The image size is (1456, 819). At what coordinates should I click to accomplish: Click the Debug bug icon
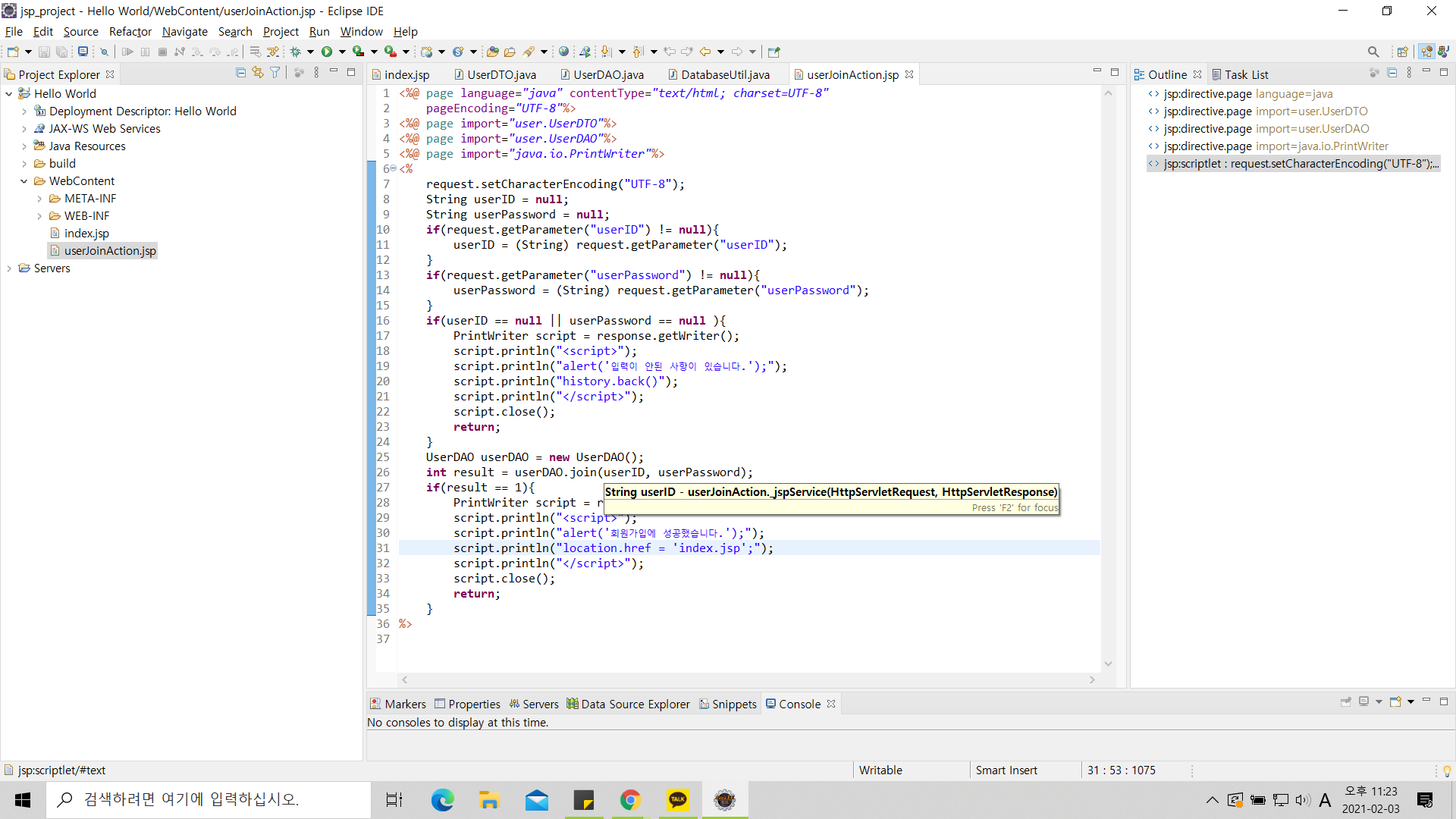click(296, 52)
